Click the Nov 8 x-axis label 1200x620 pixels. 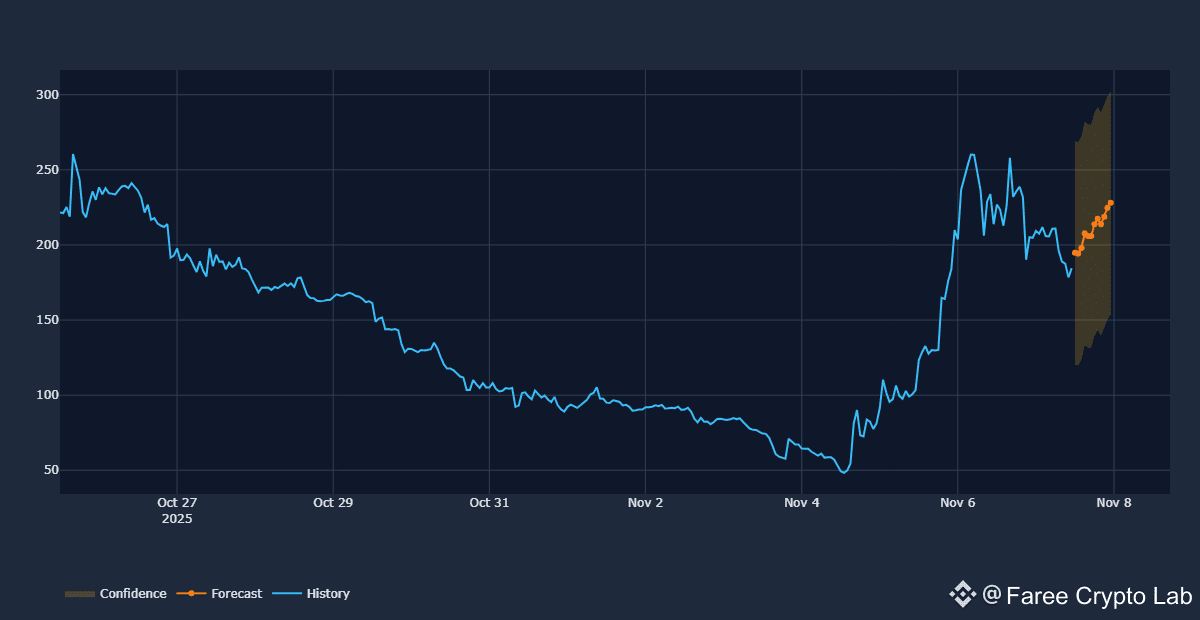1114,503
